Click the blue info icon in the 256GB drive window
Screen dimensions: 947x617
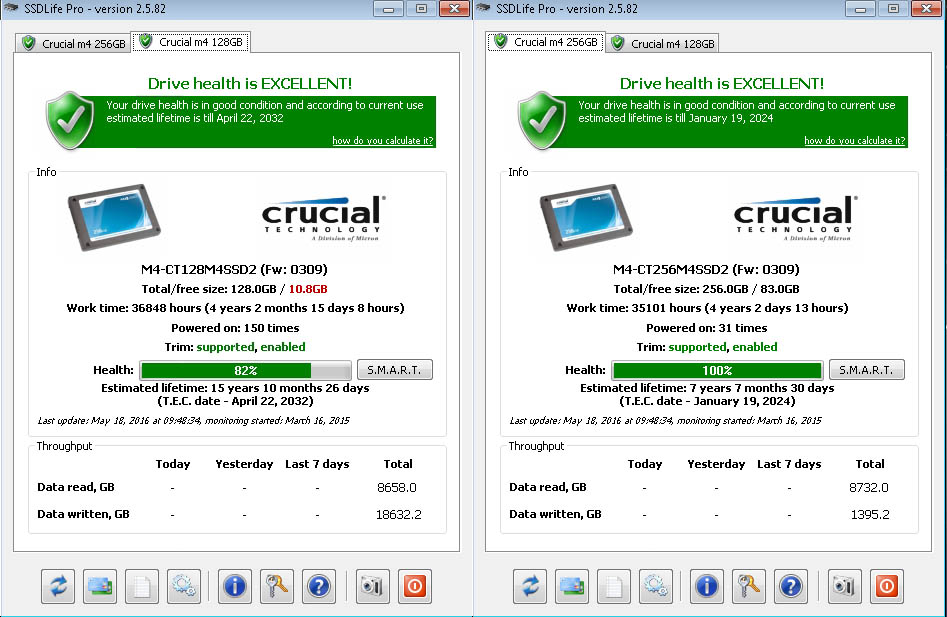pyautogui.click(x=707, y=586)
